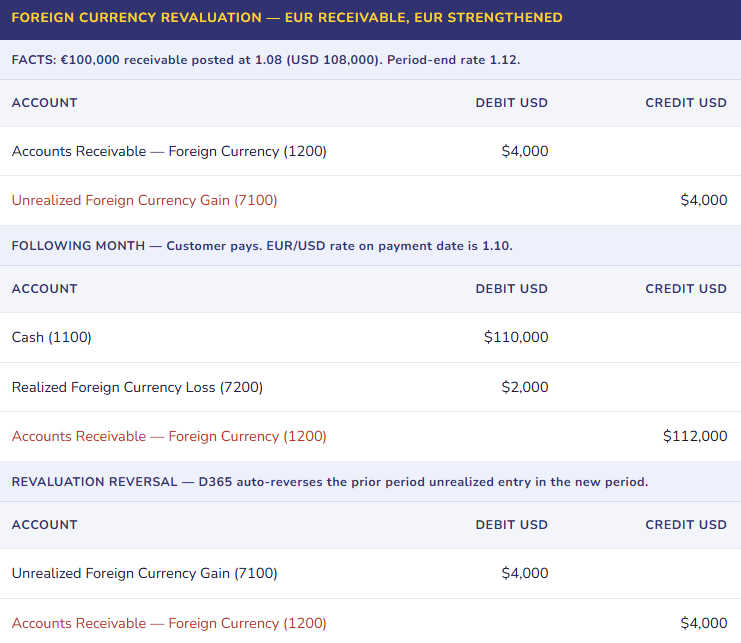Viewport: 741px width, 643px height.
Task: Select $4,000 credit for the red Unrealized Gain link
Action: [704, 200]
